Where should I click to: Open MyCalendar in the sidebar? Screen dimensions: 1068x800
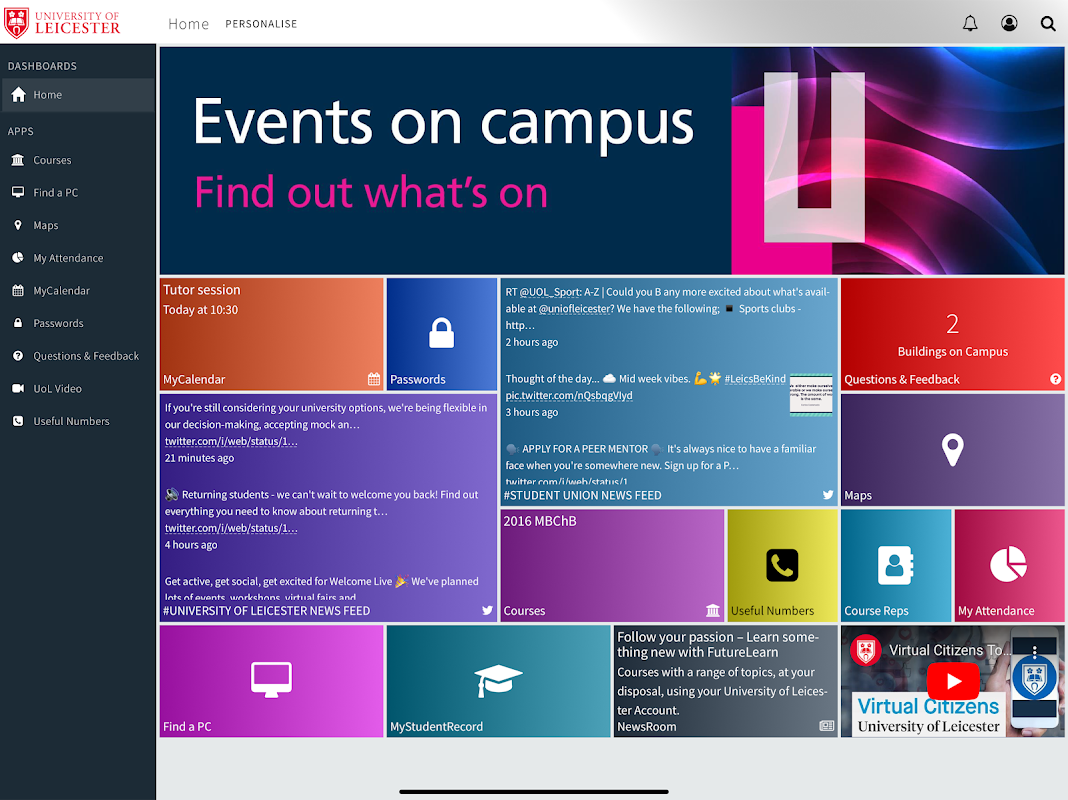point(78,291)
